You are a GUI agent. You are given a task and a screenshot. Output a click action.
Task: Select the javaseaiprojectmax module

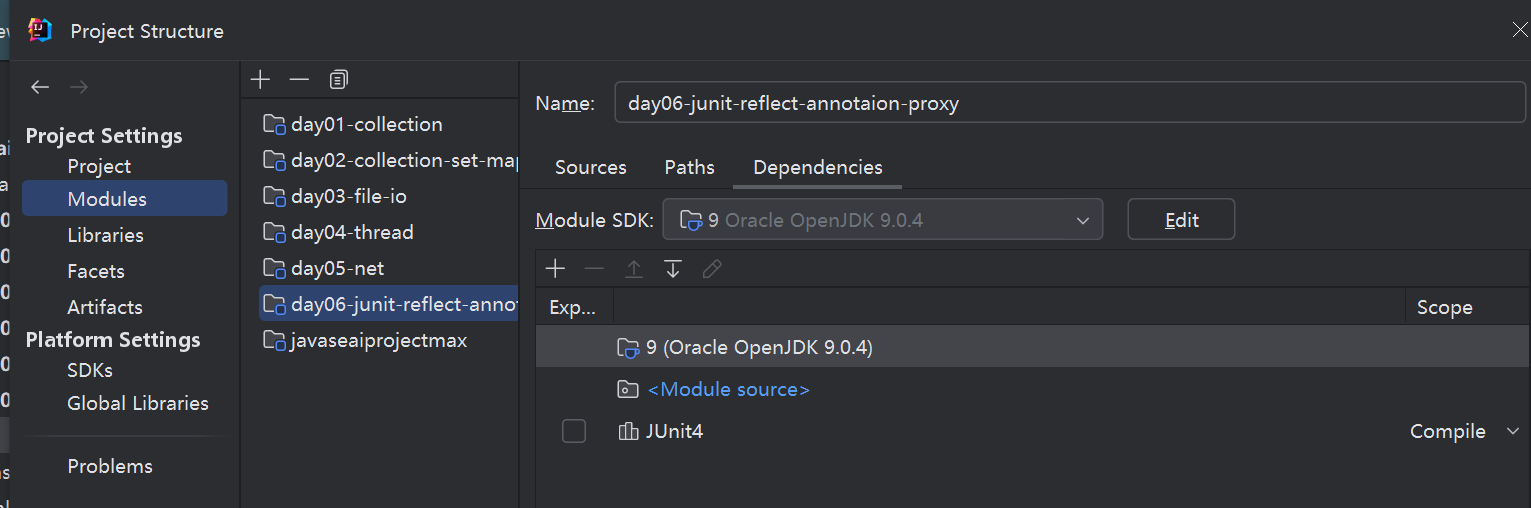click(x=378, y=340)
